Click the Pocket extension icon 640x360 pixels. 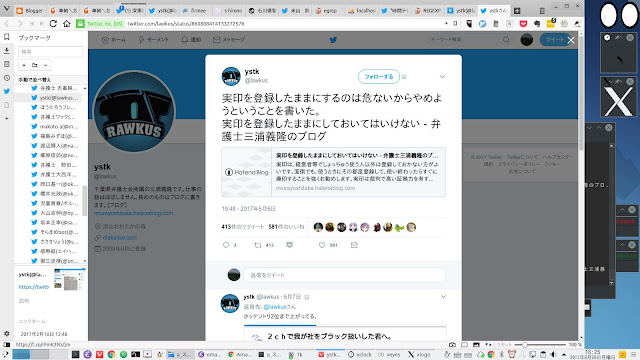tap(523, 24)
